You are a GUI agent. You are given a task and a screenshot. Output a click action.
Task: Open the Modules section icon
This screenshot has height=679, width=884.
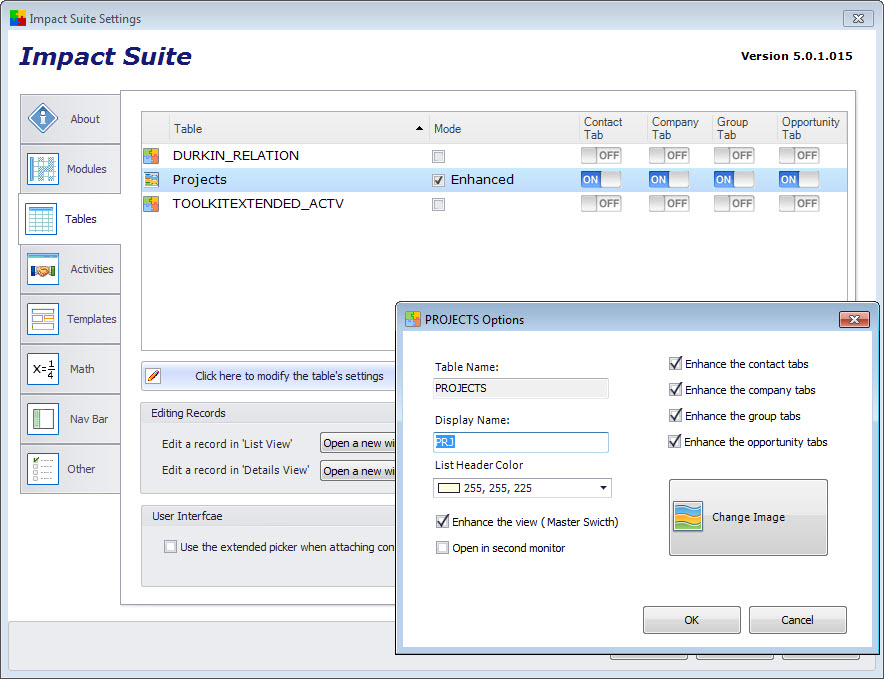coord(43,169)
